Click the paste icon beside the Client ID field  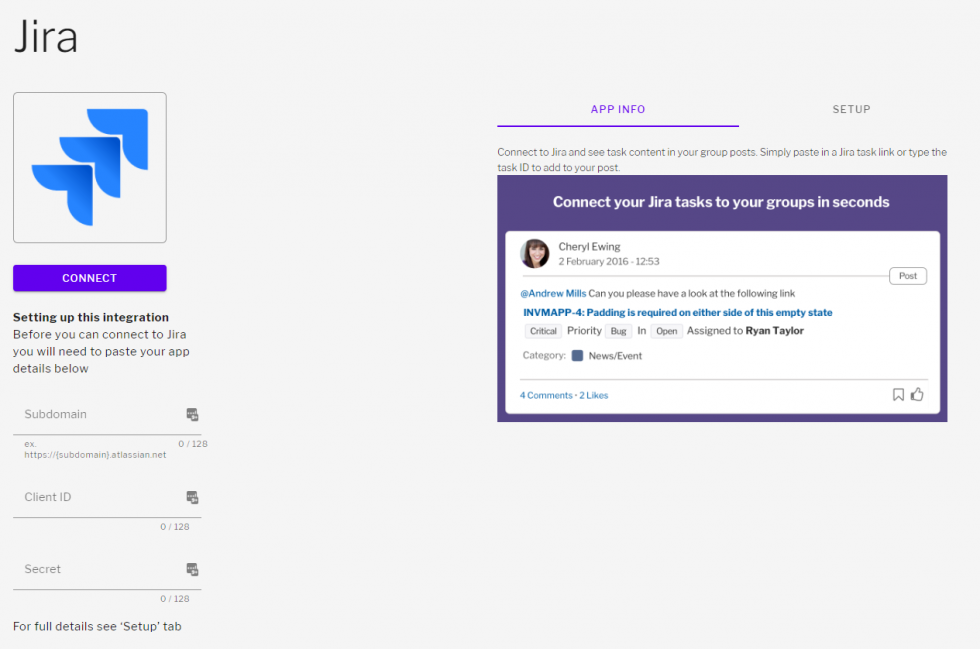(191, 497)
